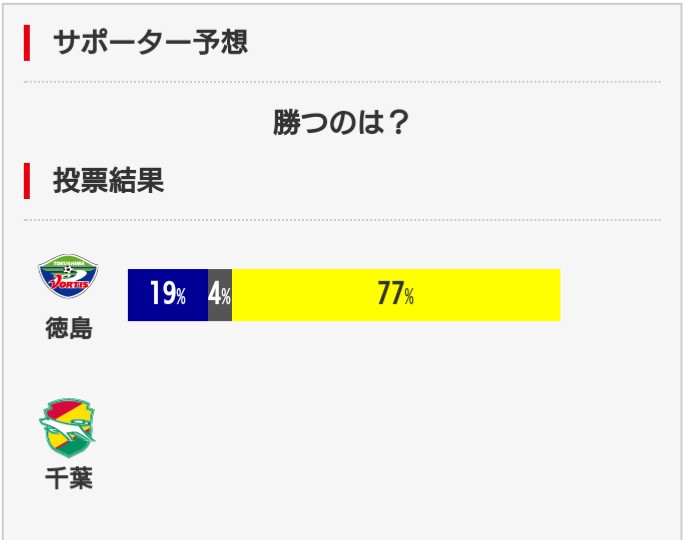Click the blue 19% vote bar segment
This screenshot has width=684, height=540.
click(x=168, y=295)
